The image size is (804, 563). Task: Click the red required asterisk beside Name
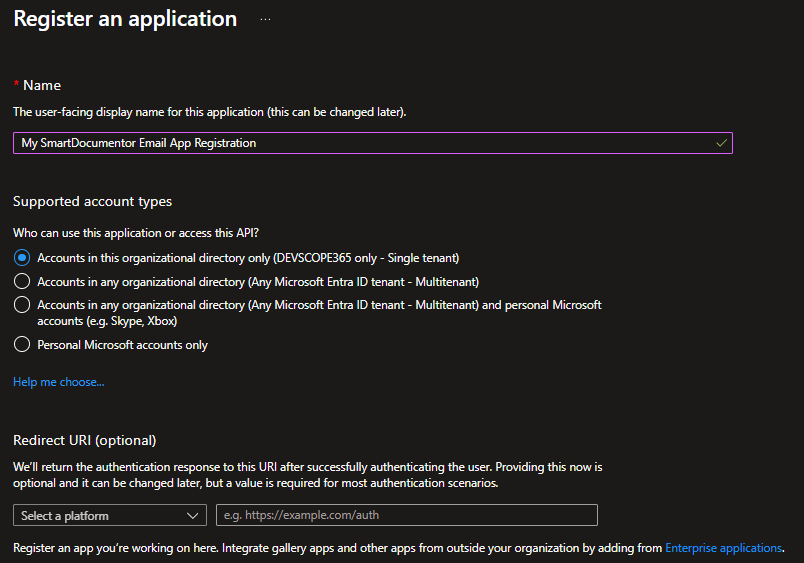[16, 86]
